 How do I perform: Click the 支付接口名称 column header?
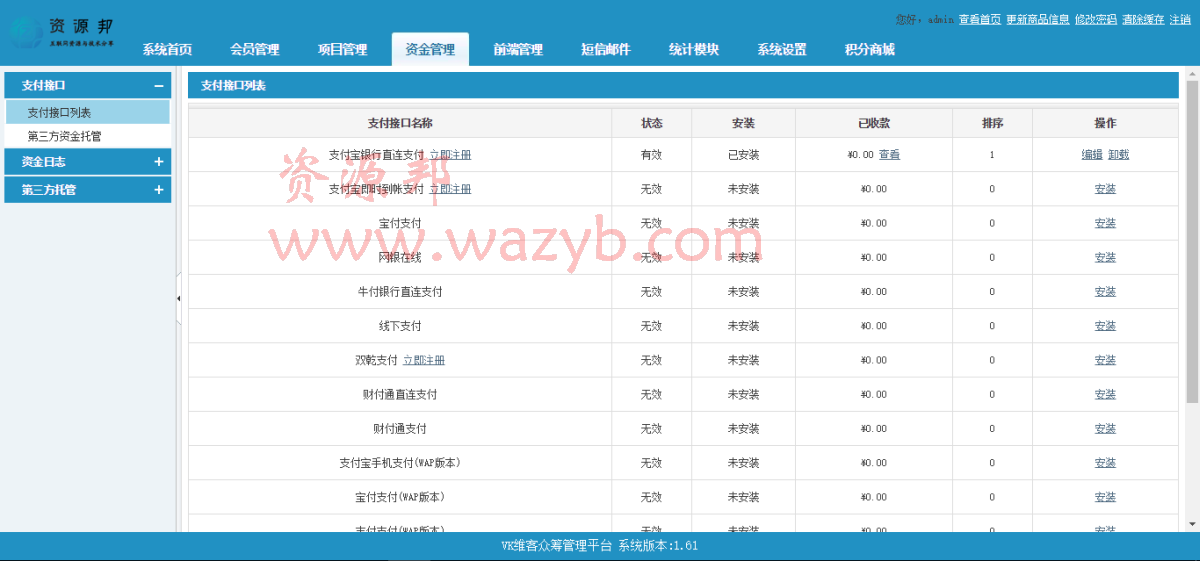400,123
